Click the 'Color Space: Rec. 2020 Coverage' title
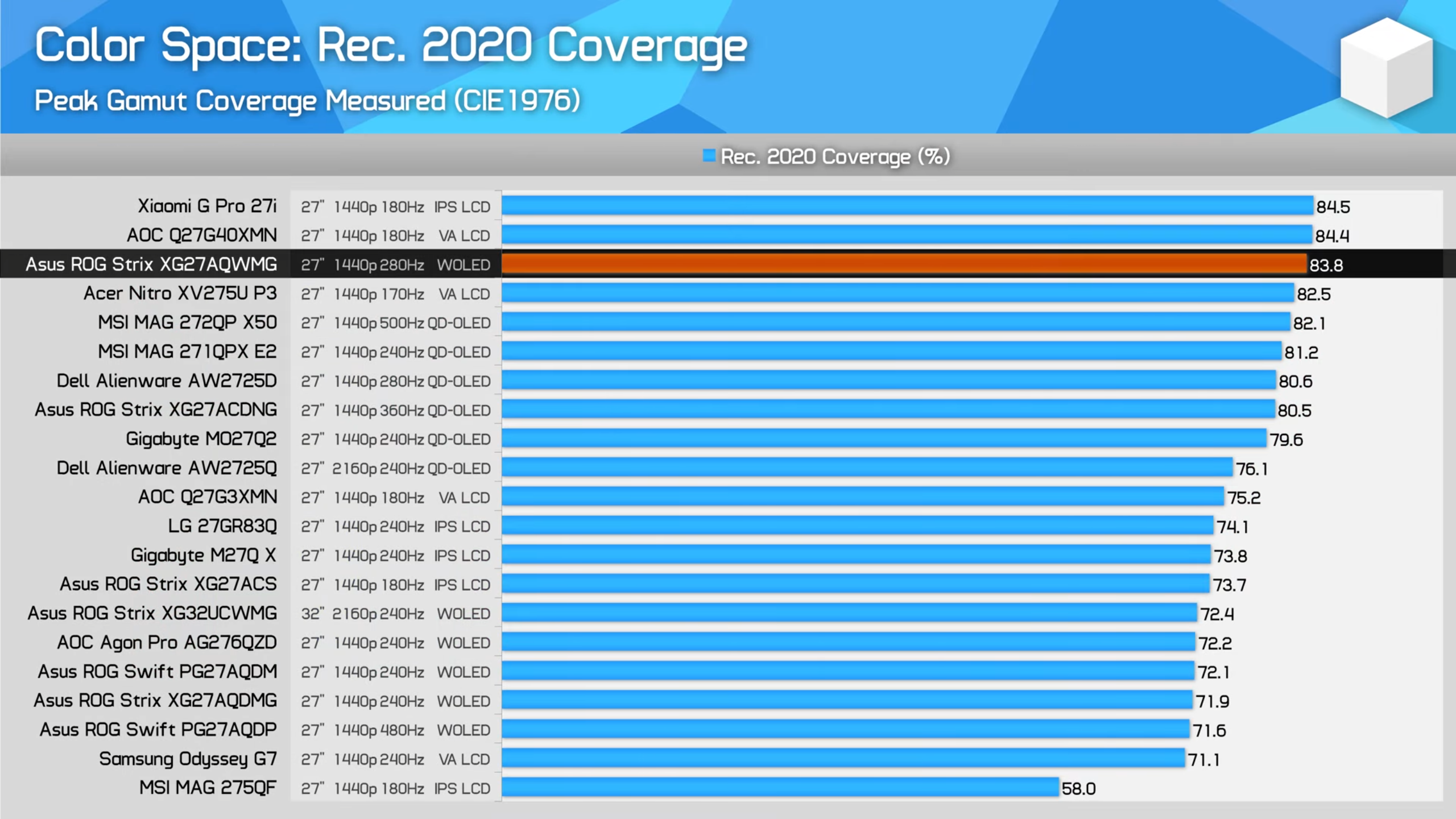Image resolution: width=1456 pixels, height=819 pixels. (391, 46)
